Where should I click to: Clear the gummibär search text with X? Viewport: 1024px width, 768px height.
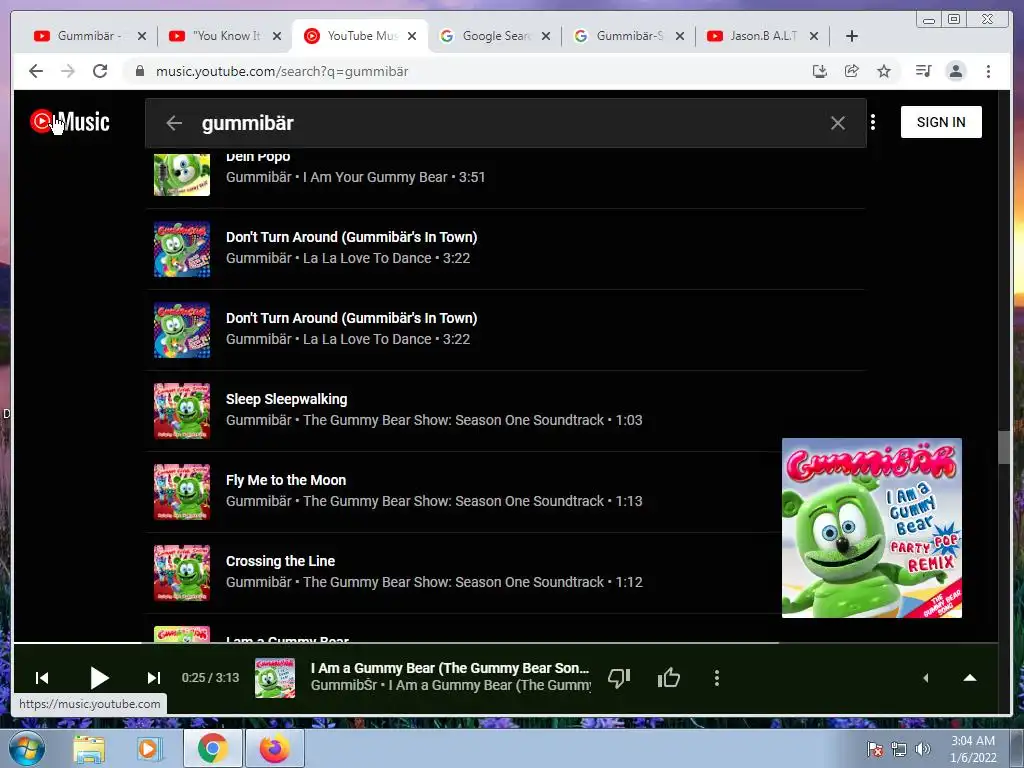(837, 123)
